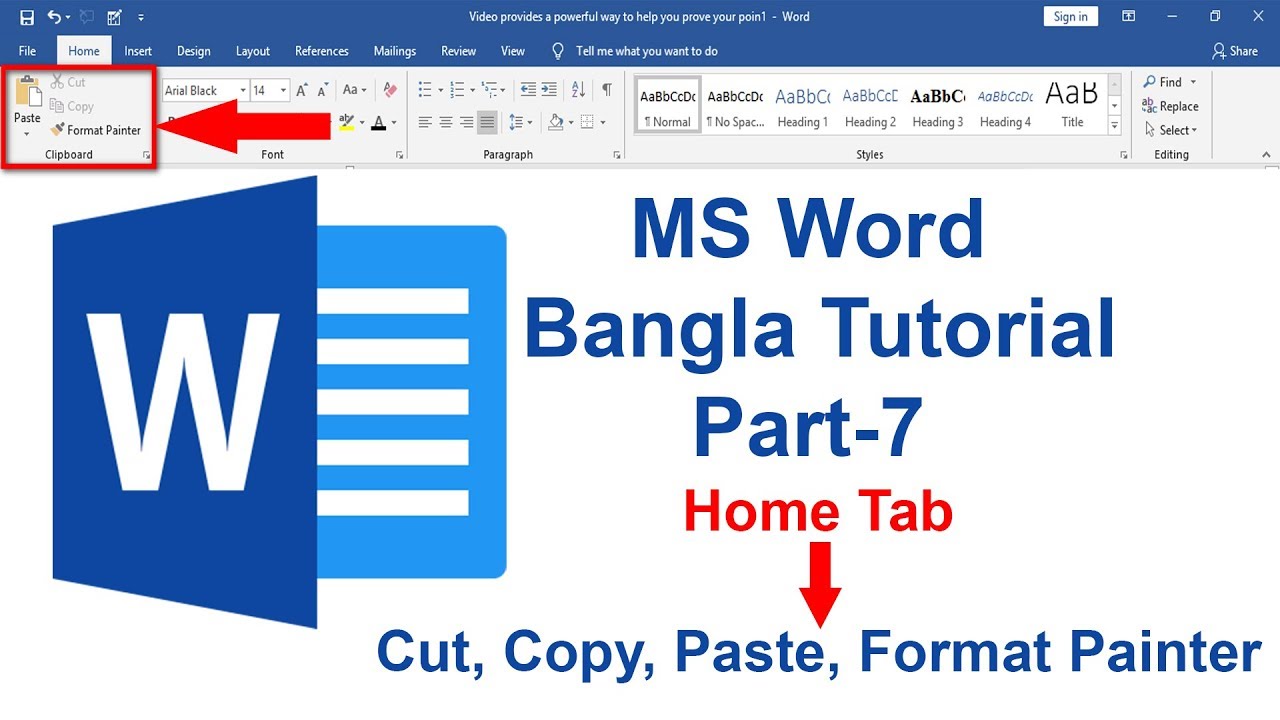Screen dimensions: 1280x720
Task: Switch to the Review tab
Action: (x=459, y=51)
